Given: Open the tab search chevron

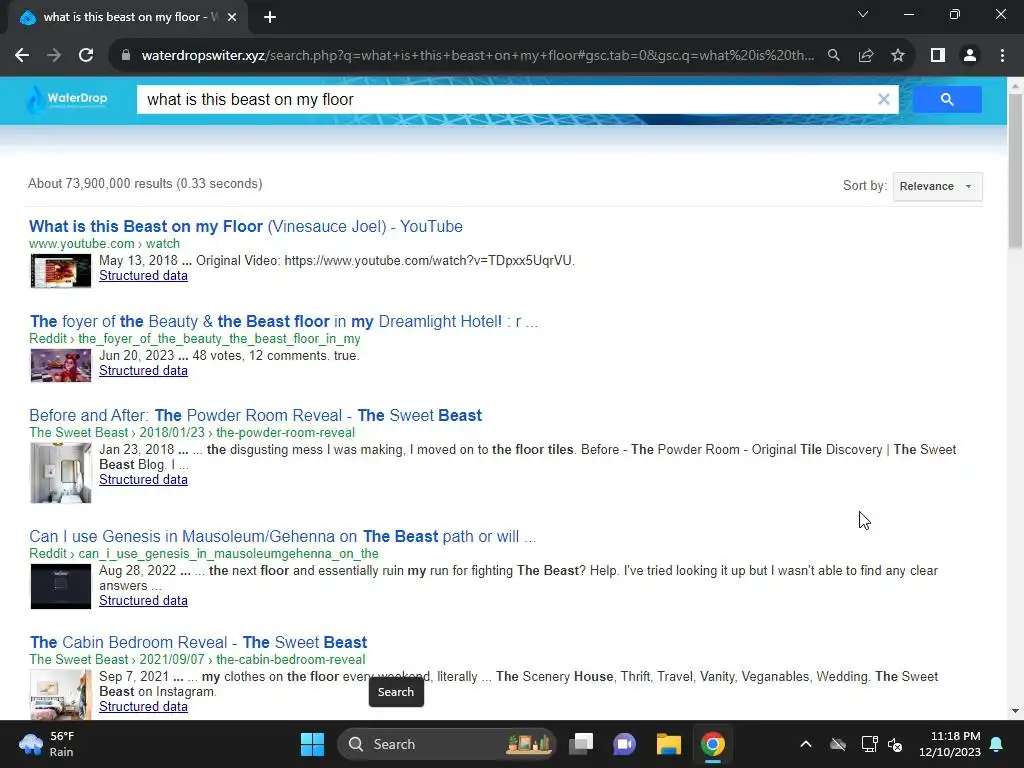Looking at the screenshot, I should click(863, 14).
